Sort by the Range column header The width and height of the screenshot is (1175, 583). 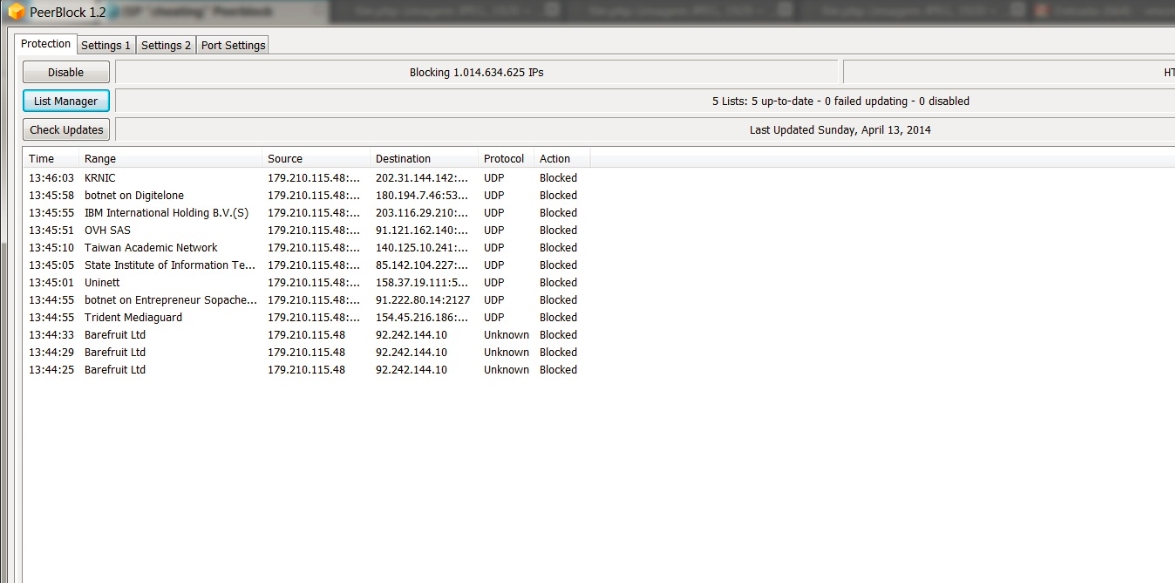[x=170, y=158]
